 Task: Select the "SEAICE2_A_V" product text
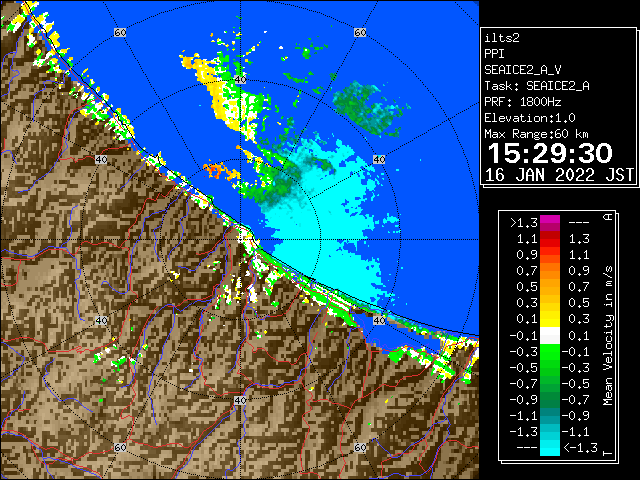coord(522,70)
